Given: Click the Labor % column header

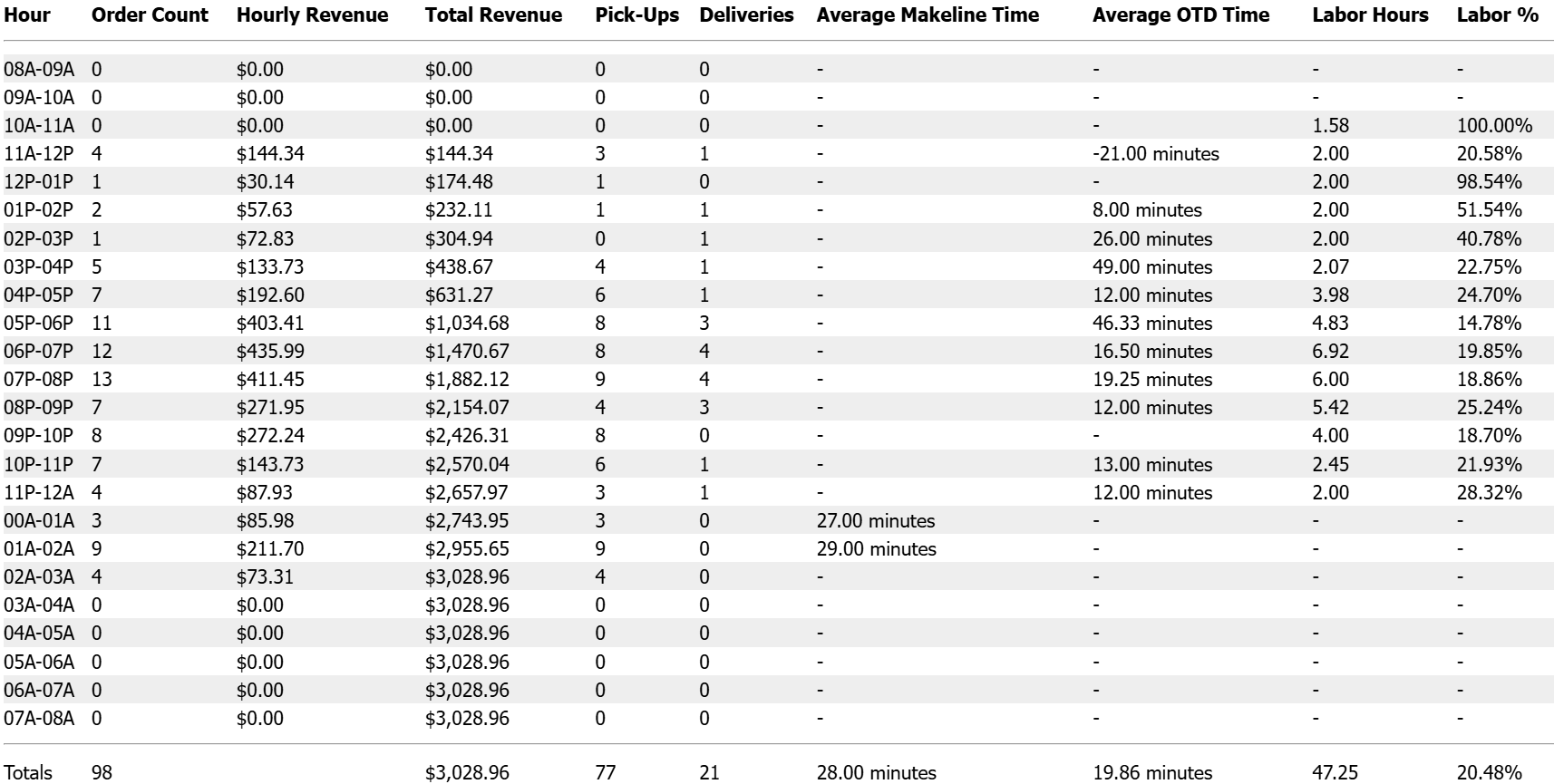Looking at the screenshot, I should tap(1497, 15).
